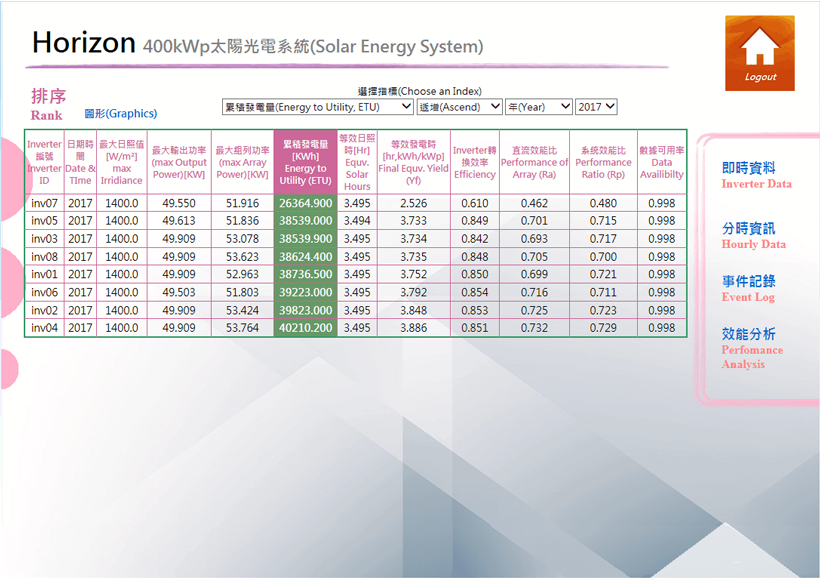Open Hourly Data menu item
The width and height of the screenshot is (820, 579).
click(x=753, y=236)
